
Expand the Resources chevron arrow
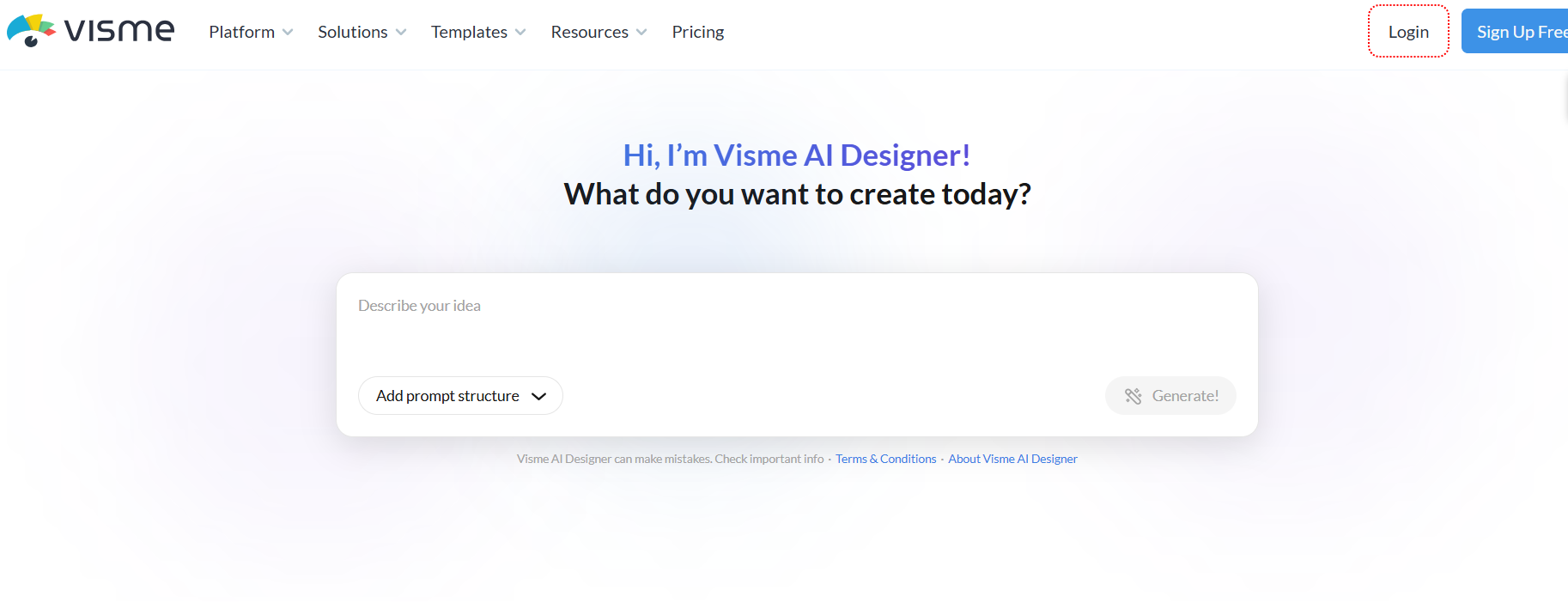641,33
